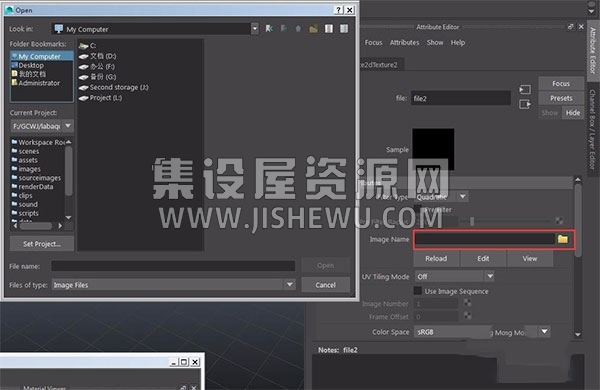Click the Reload button
Screen dimensions: 600x390
click(436, 259)
